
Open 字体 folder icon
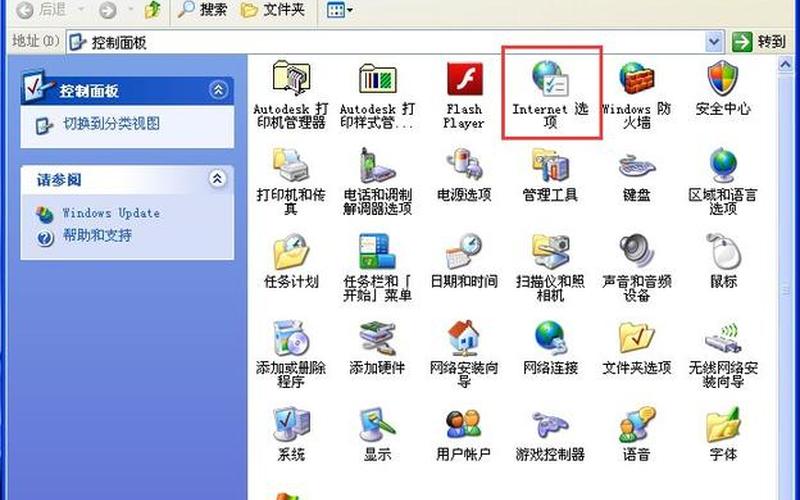tap(723, 424)
